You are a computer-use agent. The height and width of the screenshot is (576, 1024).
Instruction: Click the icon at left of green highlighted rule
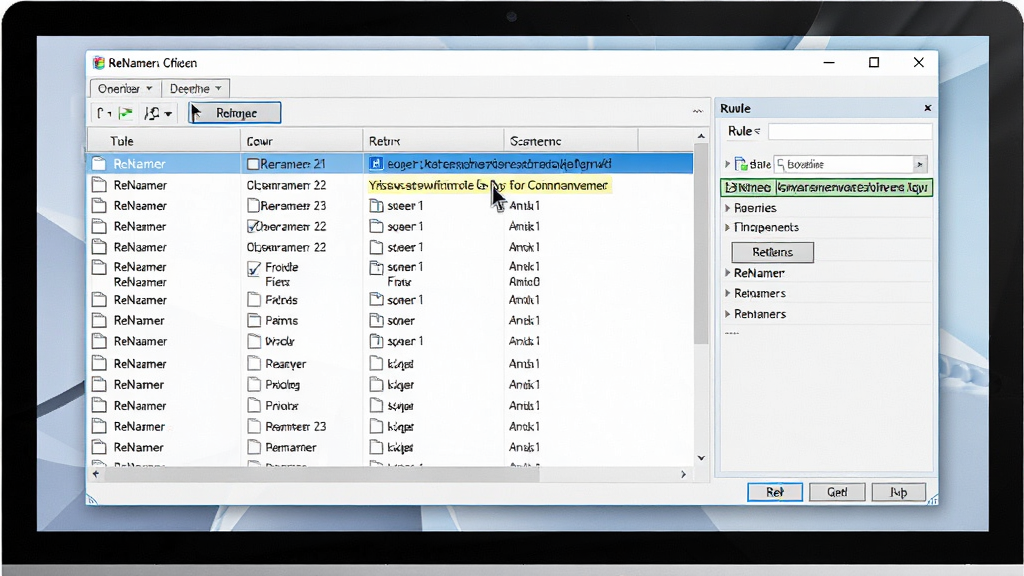[731, 188]
